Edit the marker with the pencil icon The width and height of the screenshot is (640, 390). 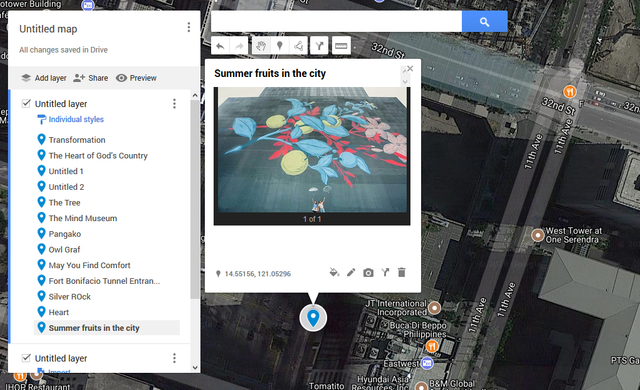coord(351,273)
